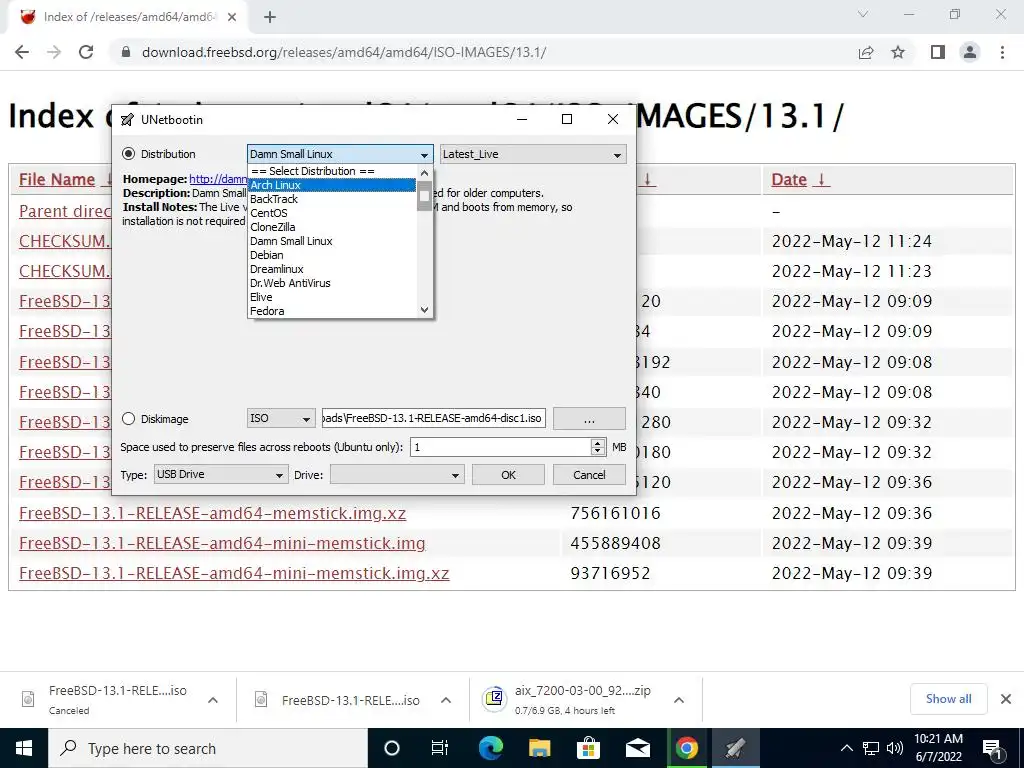
Task: Reload the FreeBSD download page
Action: (x=86, y=52)
